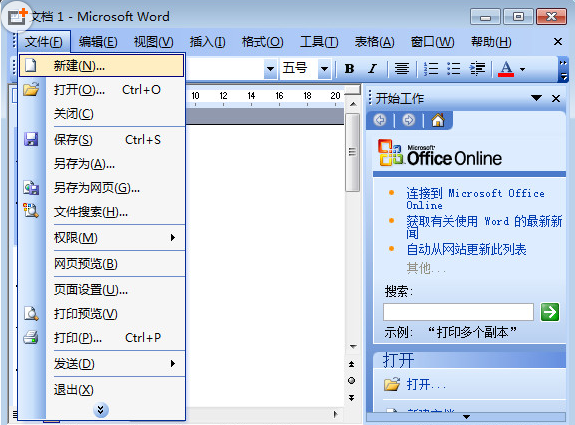Click the previous page double-arrow button
575x425 pixels.
351,364
